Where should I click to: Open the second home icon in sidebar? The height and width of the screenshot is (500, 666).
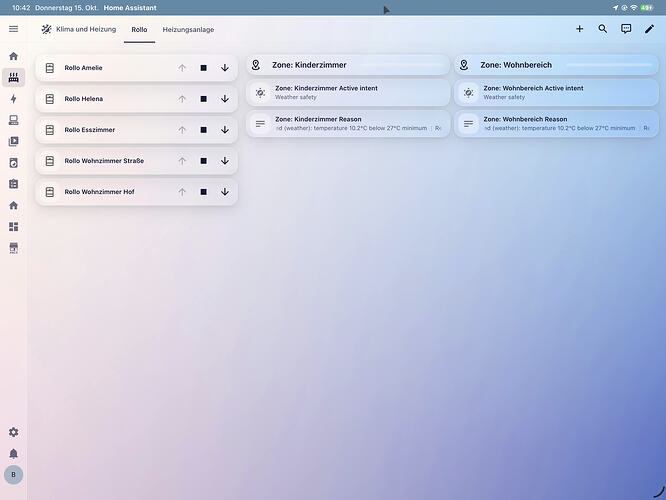[14, 205]
